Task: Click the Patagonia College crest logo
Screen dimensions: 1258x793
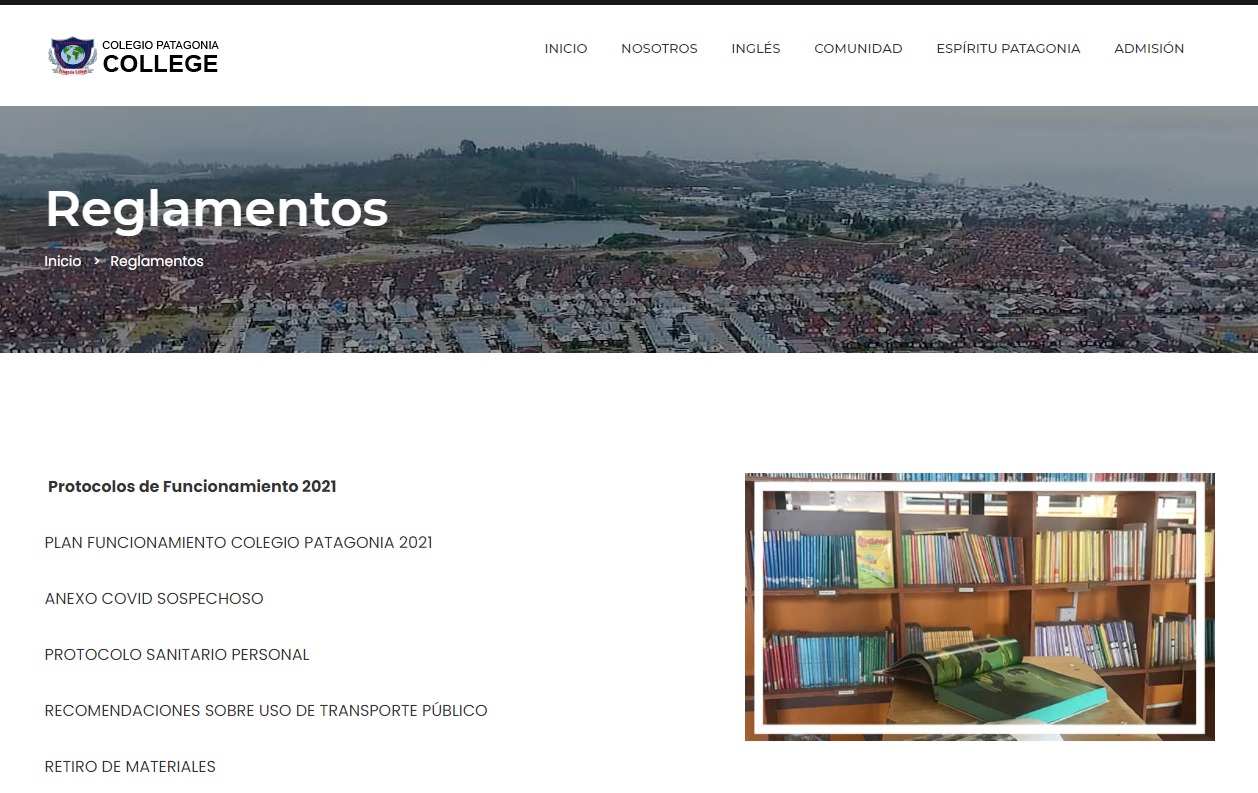Action: 72,56
